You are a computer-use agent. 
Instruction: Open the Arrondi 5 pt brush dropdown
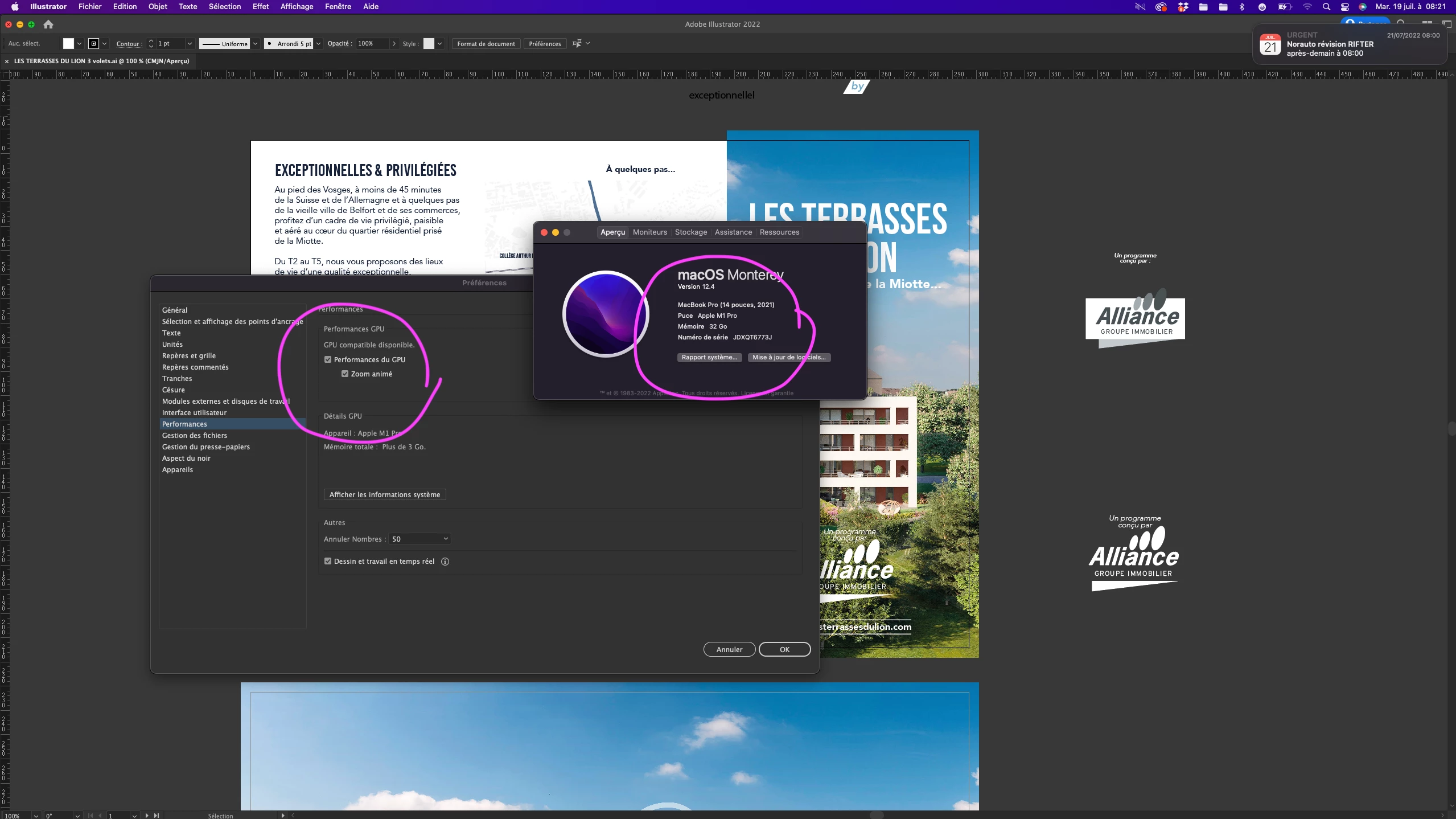tap(319, 43)
